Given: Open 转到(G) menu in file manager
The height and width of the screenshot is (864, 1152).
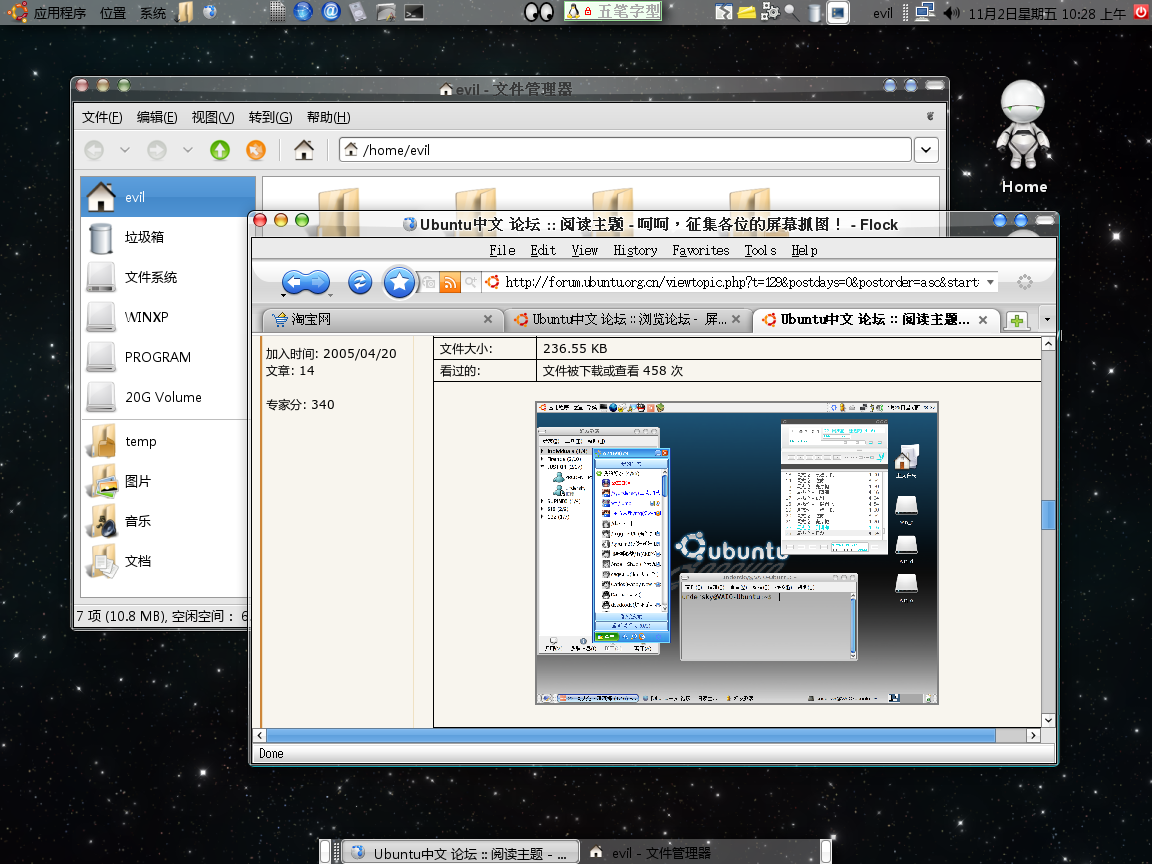Looking at the screenshot, I should coord(270,118).
